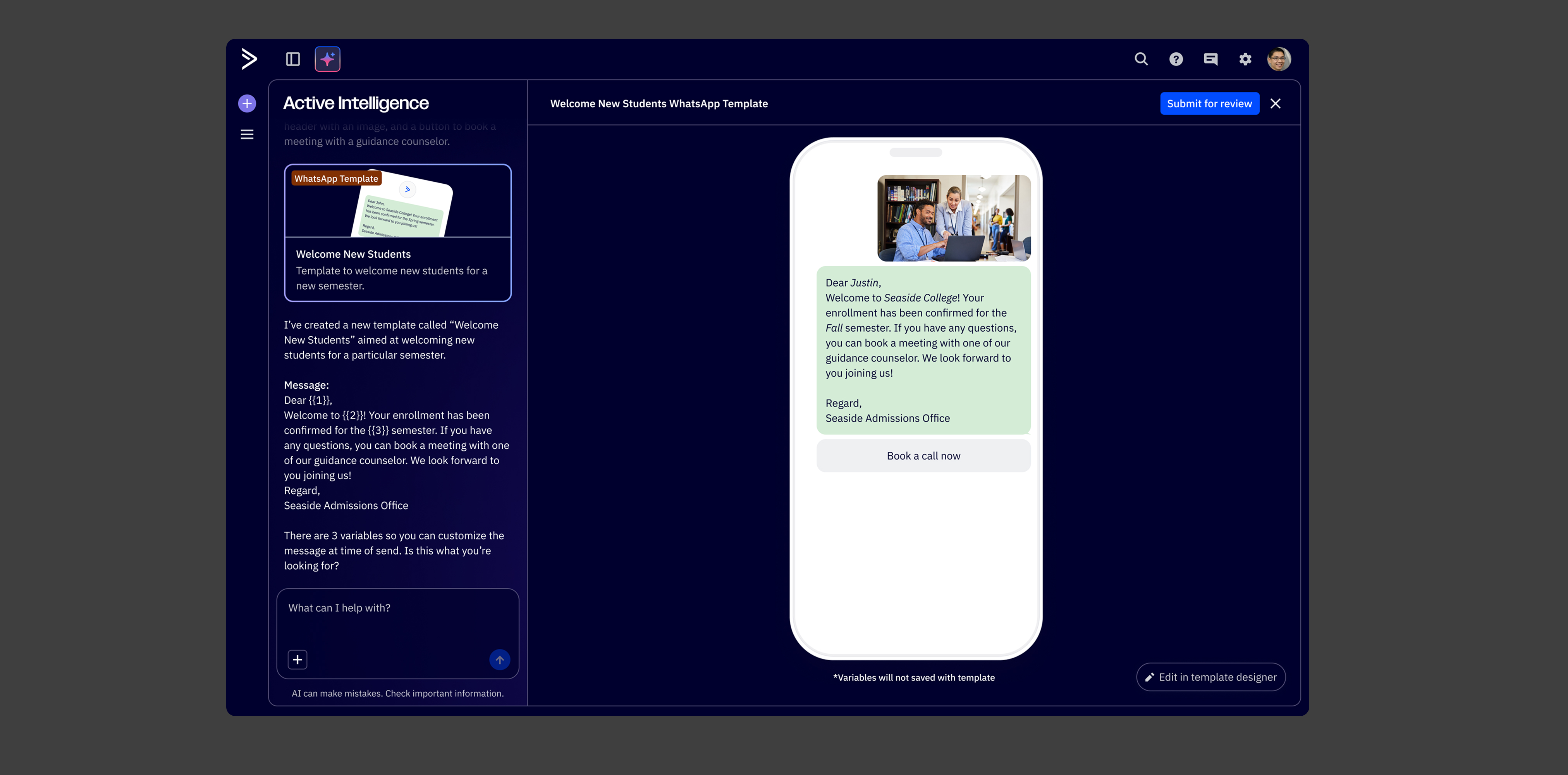
Task: Open search with the magnifier icon
Action: click(x=1141, y=59)
